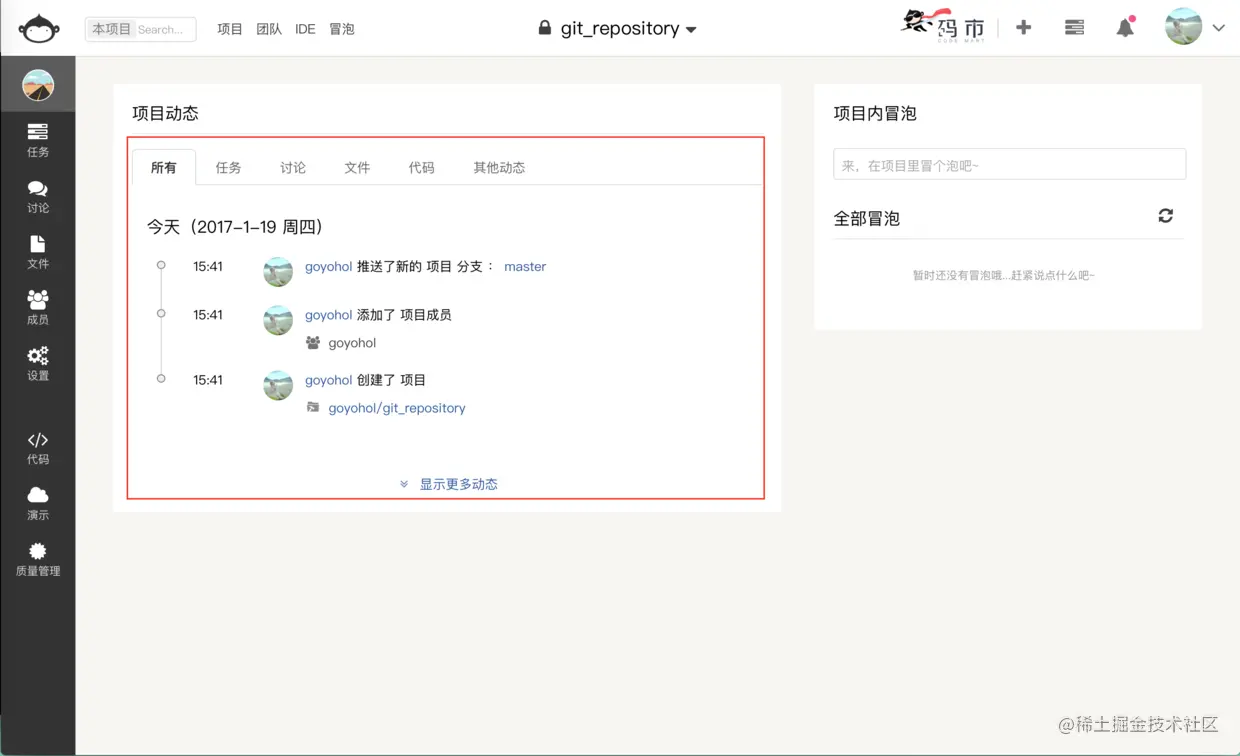Open the 成员 members panel
This screenshot has width=1240, height=756.
point(38,305)
